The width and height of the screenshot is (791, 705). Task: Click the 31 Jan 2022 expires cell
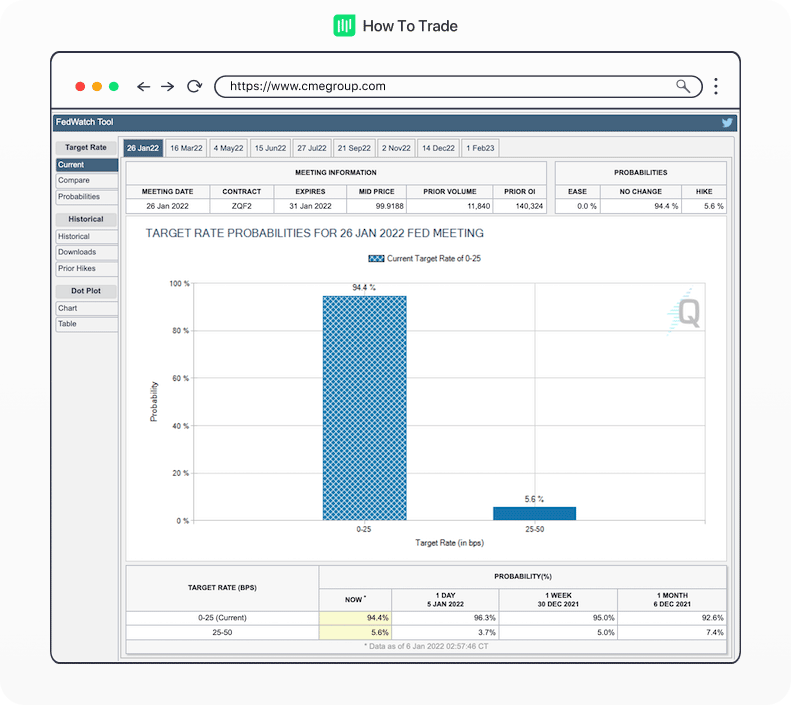pos(310,206)
